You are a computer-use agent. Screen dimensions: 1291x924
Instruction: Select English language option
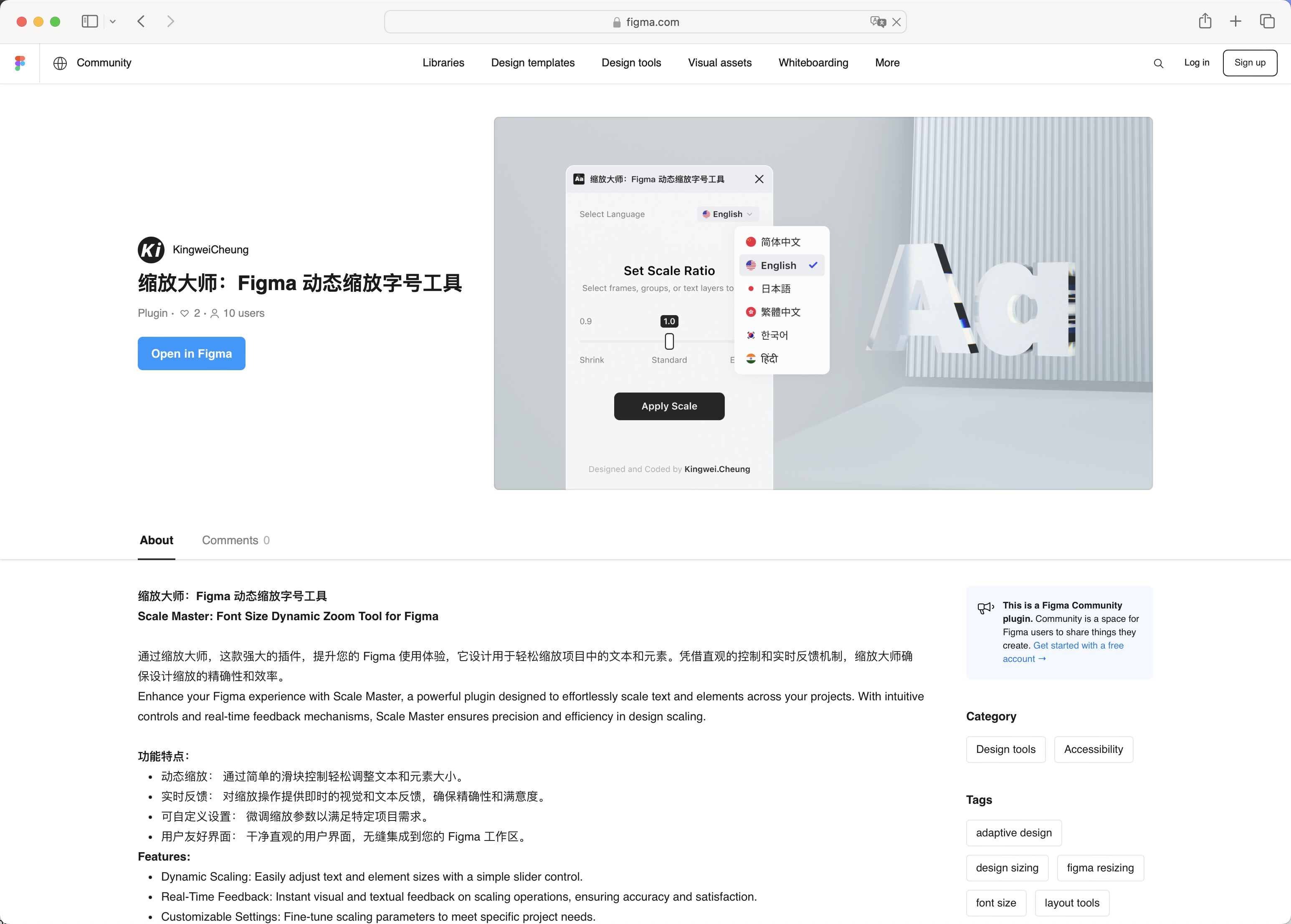point(782,266)
